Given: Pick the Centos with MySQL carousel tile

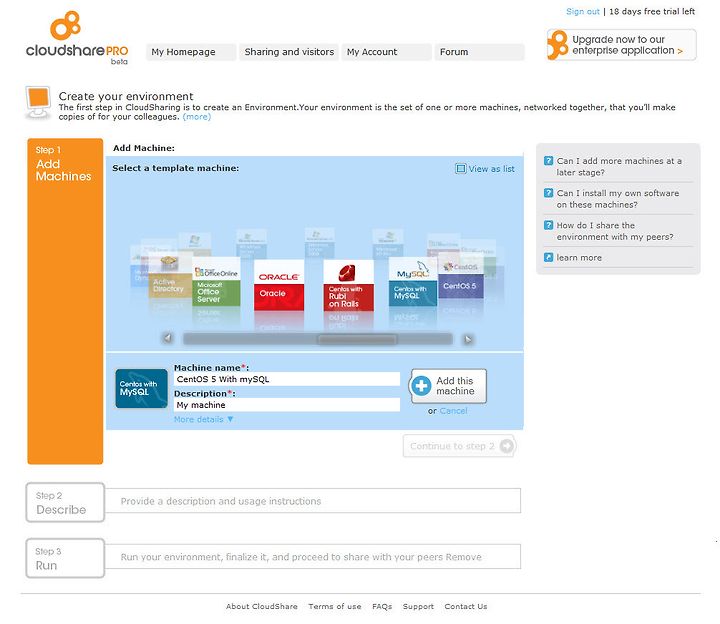Looking at the screenshot, I should point(412,282).
